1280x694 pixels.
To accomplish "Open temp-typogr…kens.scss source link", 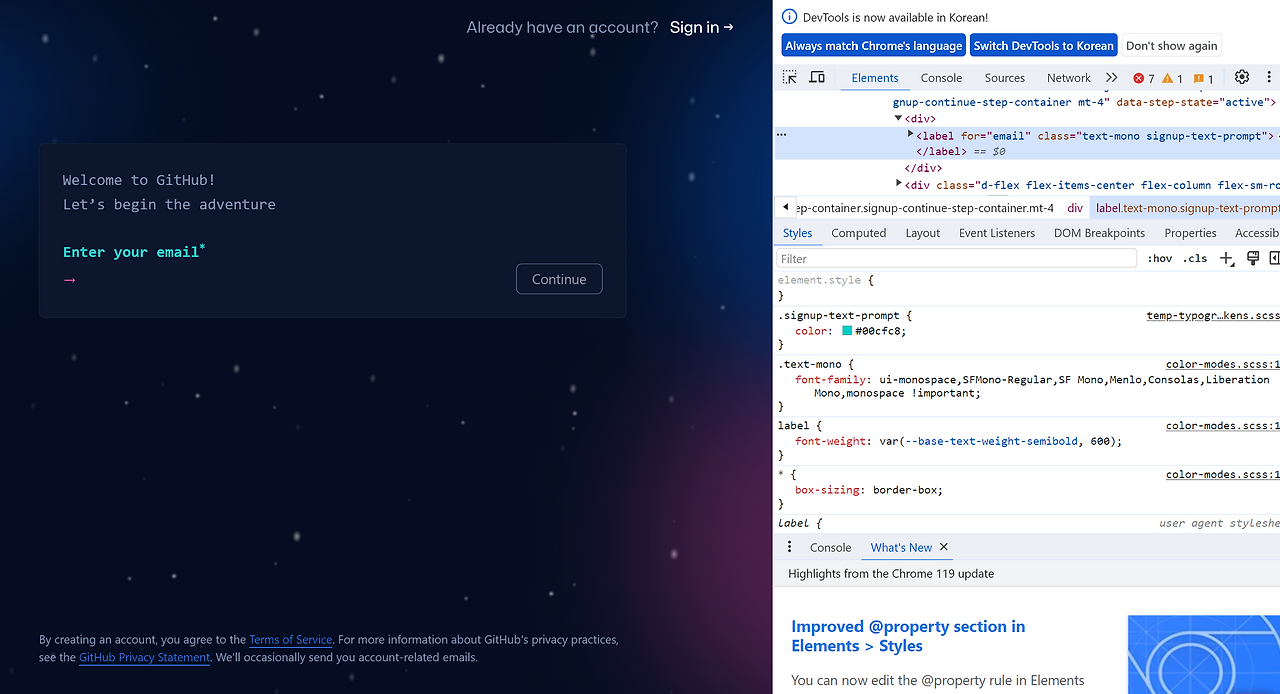I will [1213, 315].
